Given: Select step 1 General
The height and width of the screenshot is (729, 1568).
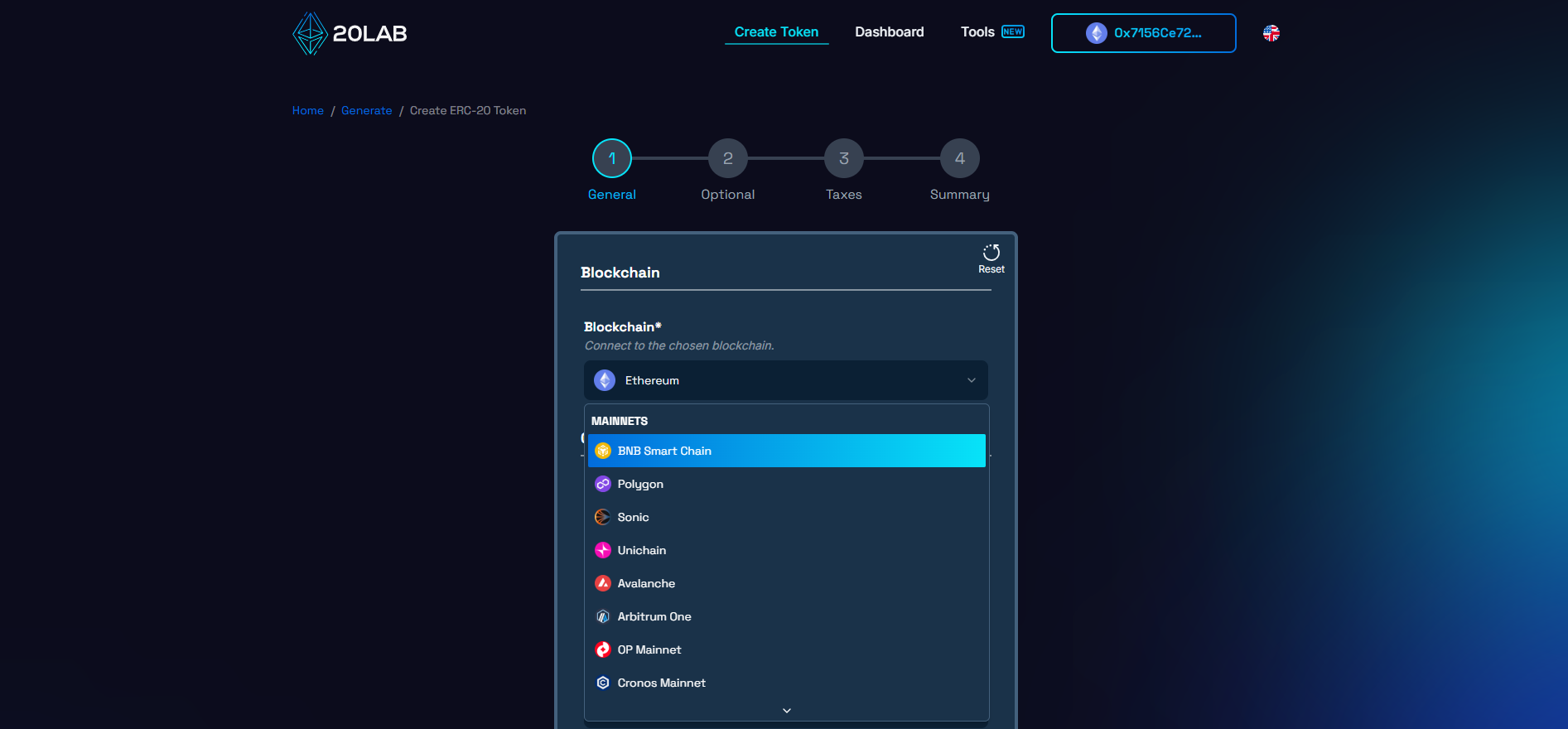Looking at the screenshot, I should (612, 158).
